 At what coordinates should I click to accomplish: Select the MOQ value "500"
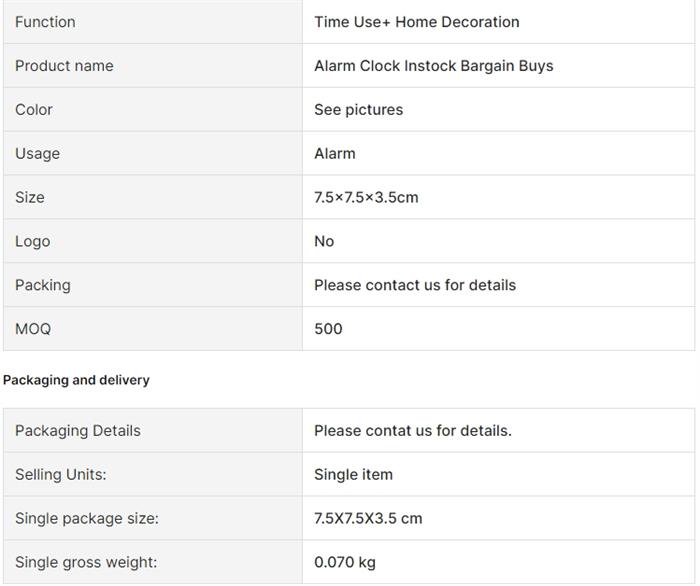point(328,329)
